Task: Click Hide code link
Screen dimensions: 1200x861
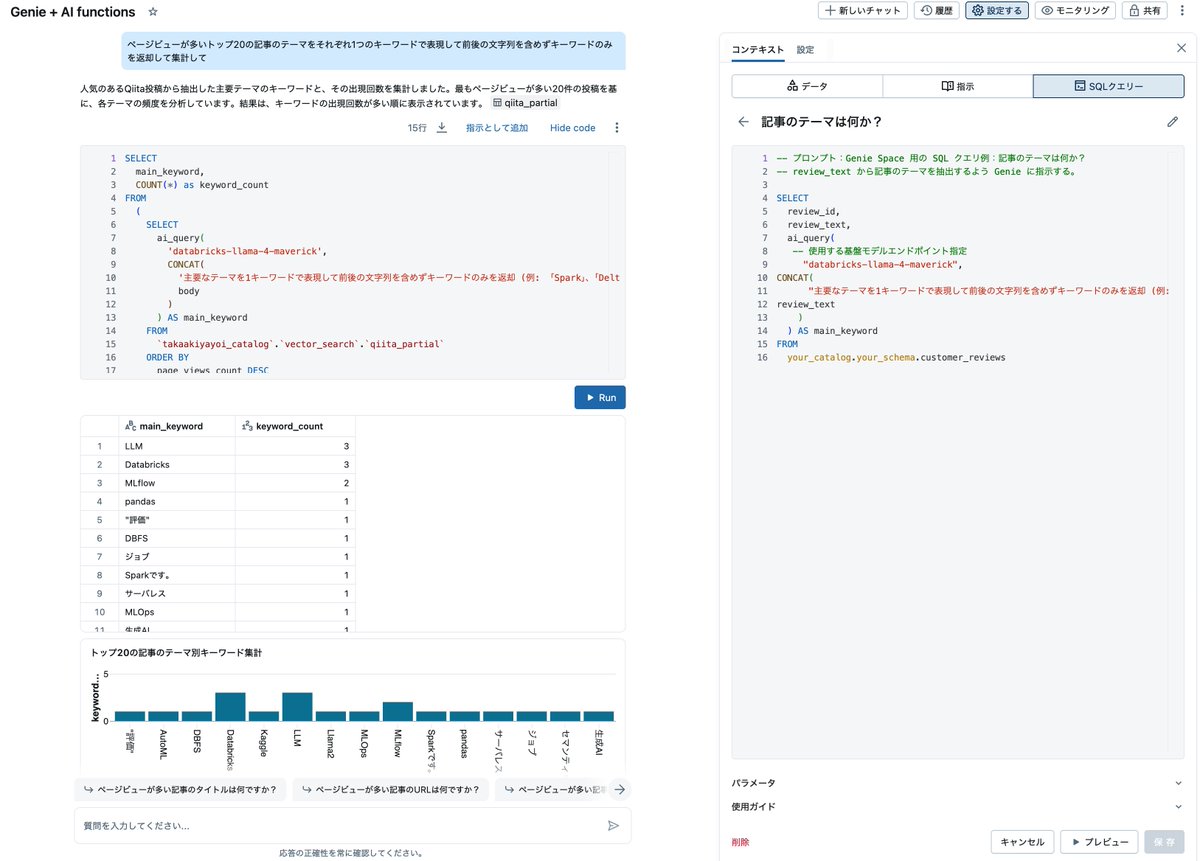Action: (x=573, y=128)
